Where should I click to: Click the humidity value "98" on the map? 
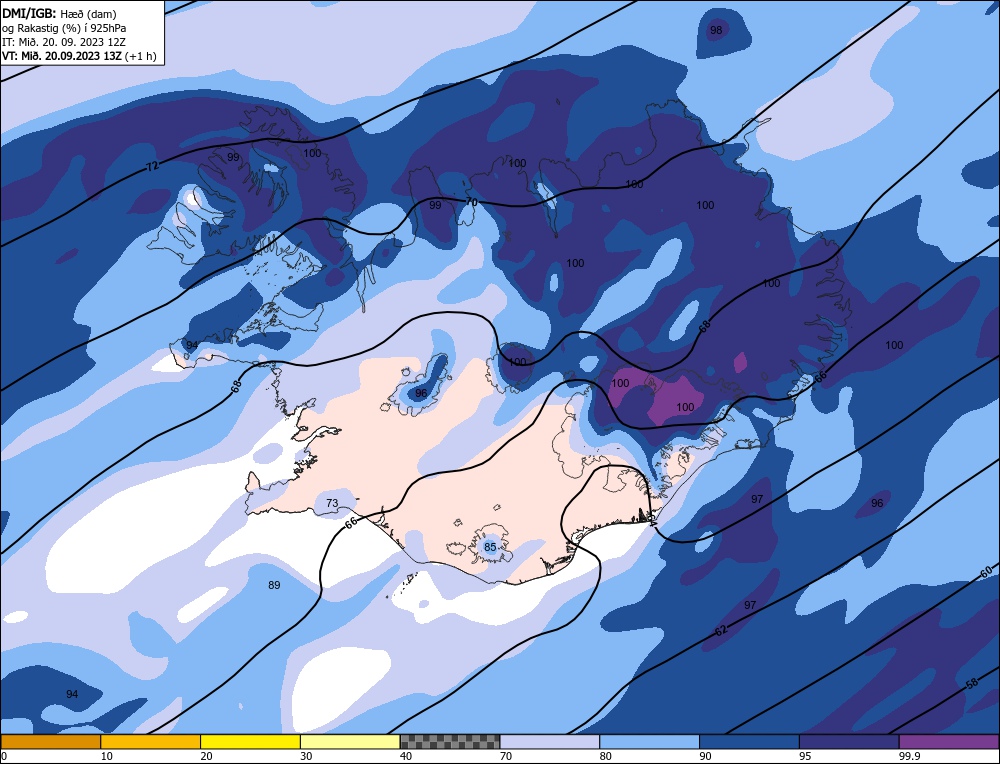716,30
